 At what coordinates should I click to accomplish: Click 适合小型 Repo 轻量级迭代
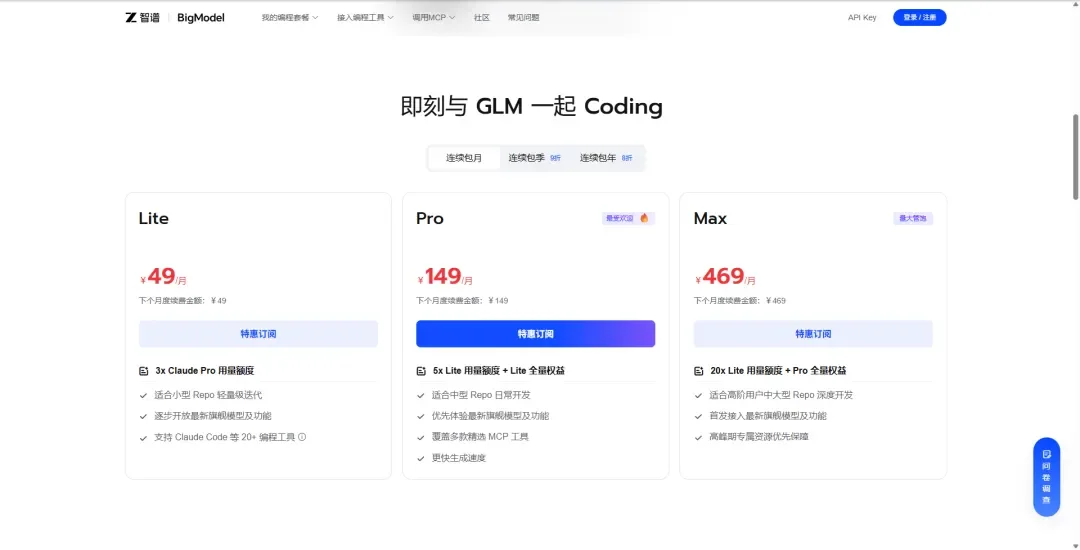pyautogui.click(x=208, y=395)
